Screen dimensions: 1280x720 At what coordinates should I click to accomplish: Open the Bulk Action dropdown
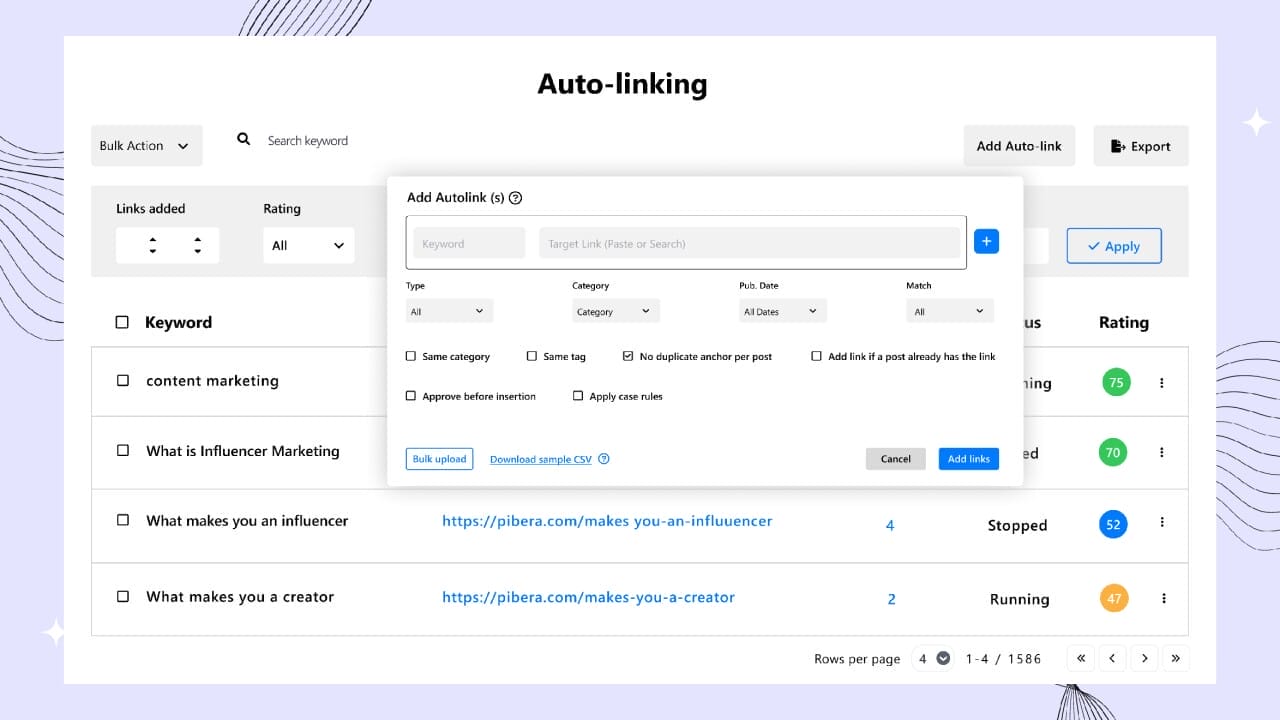point(146,146)
